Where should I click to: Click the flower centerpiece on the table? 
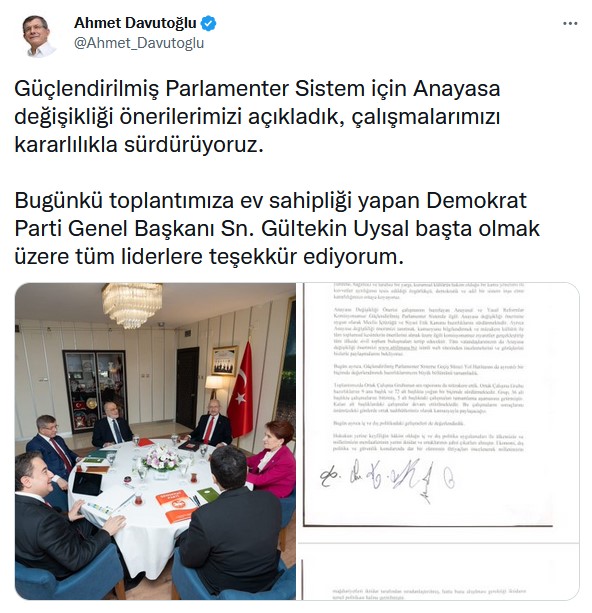[x=161, y=458]
